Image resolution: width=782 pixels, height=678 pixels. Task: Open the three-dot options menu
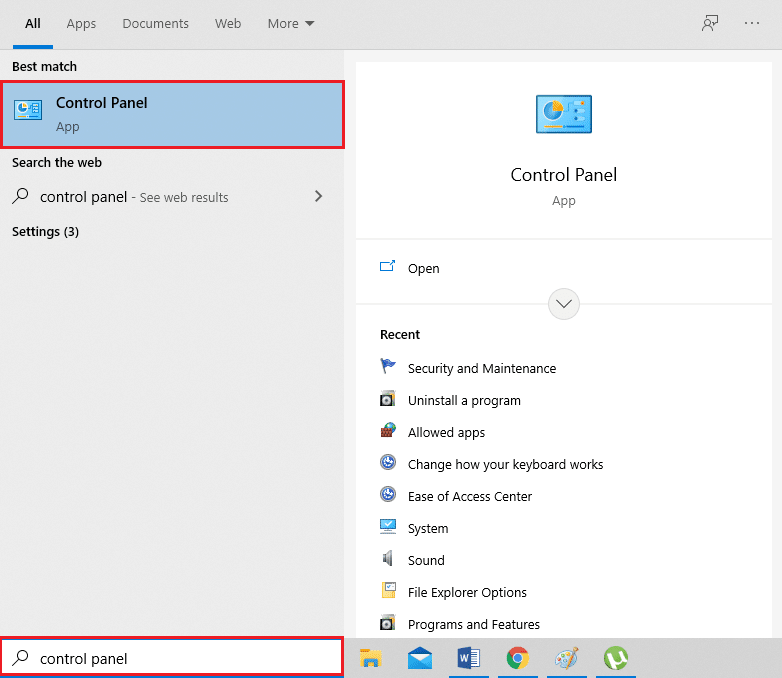point(752,24)
